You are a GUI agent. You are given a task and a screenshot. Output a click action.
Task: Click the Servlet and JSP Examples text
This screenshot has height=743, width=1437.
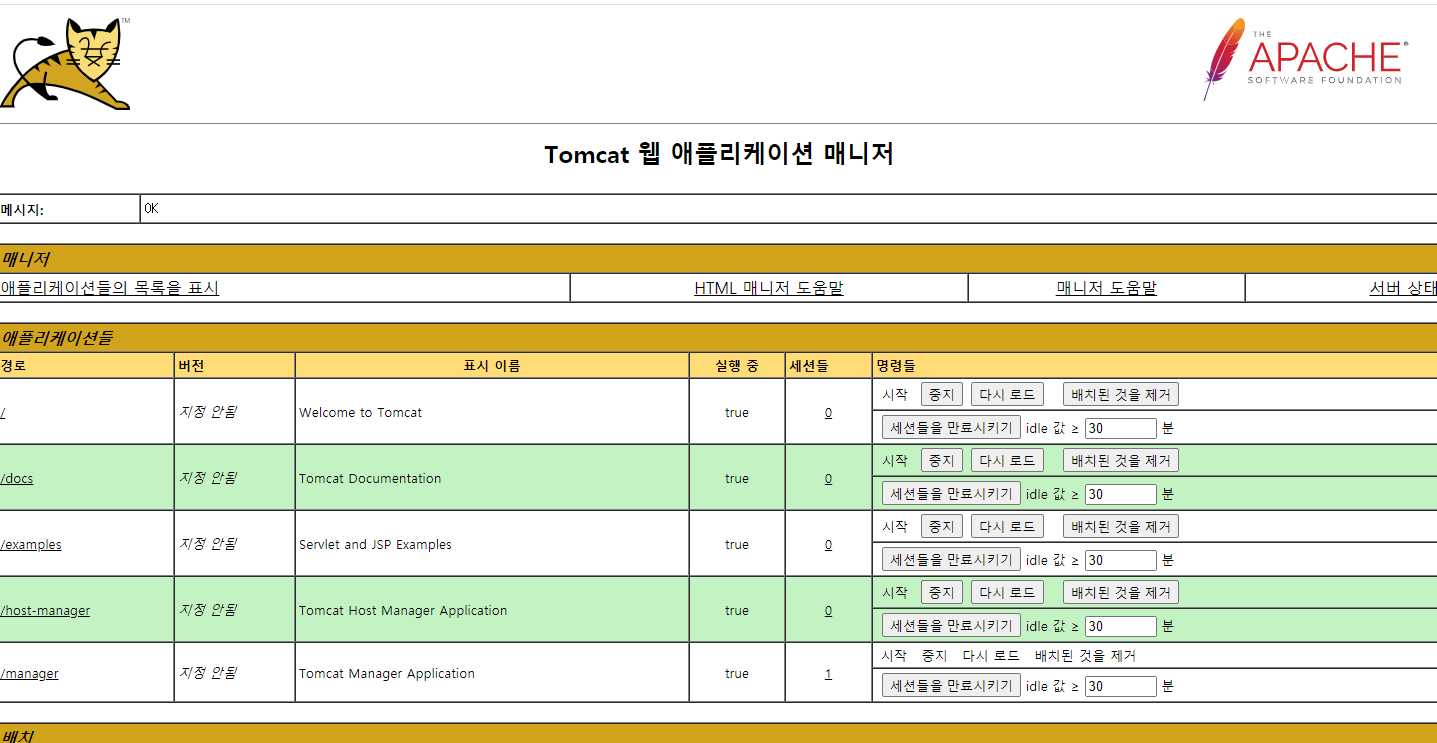tap(375, 544)
